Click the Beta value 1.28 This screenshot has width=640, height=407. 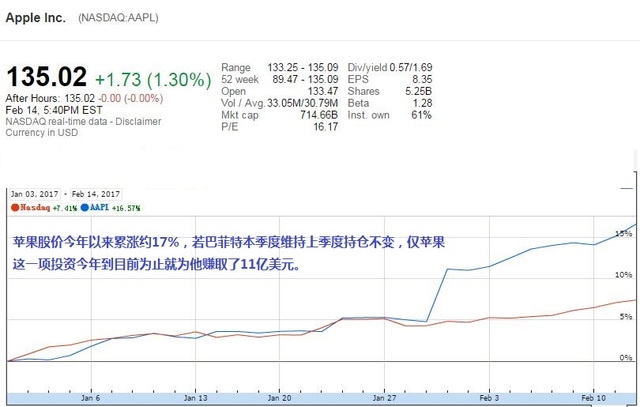click(x=422, y=103)
